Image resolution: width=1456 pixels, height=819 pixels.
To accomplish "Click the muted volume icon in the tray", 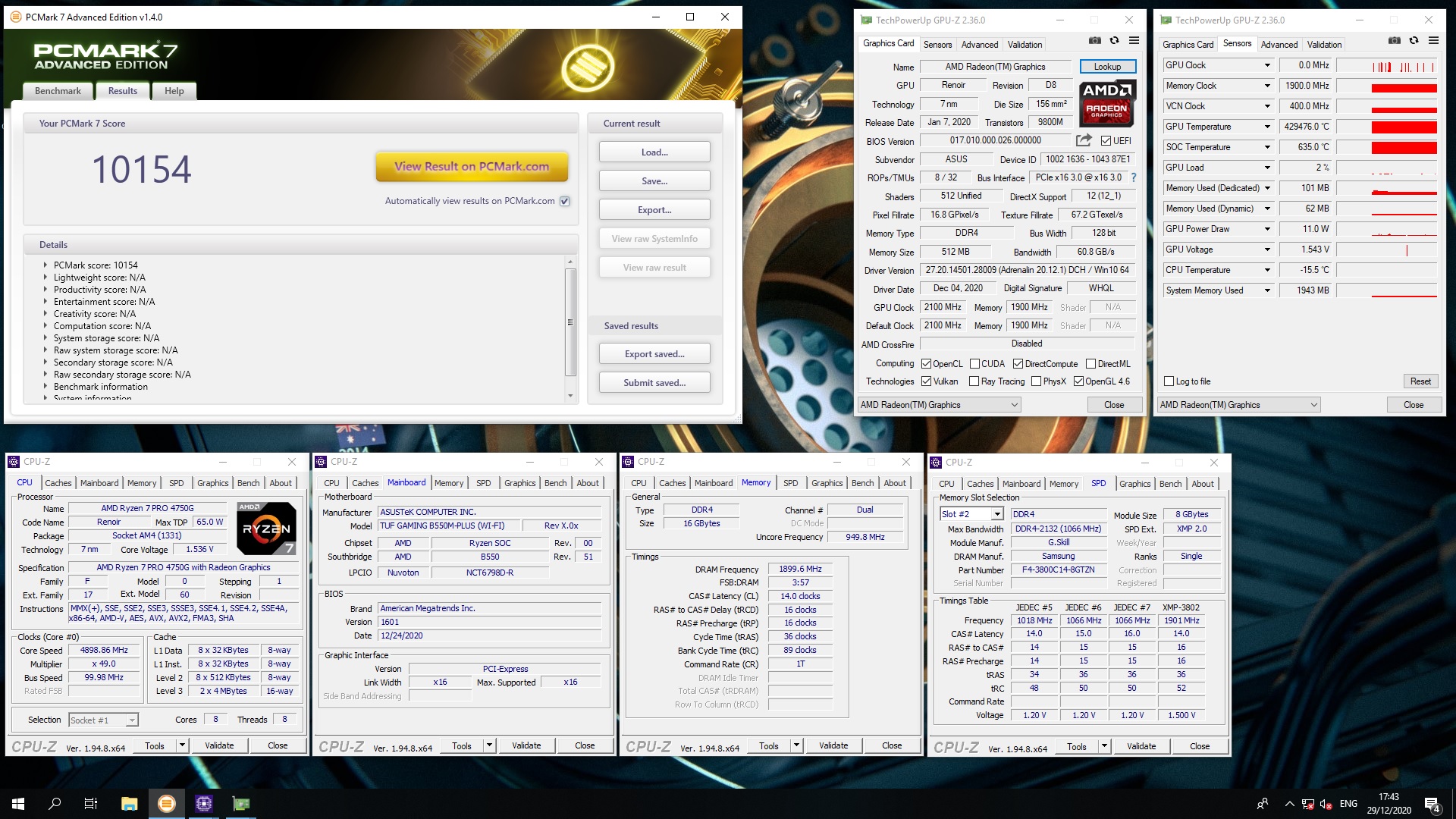I will click(1326, 804).
